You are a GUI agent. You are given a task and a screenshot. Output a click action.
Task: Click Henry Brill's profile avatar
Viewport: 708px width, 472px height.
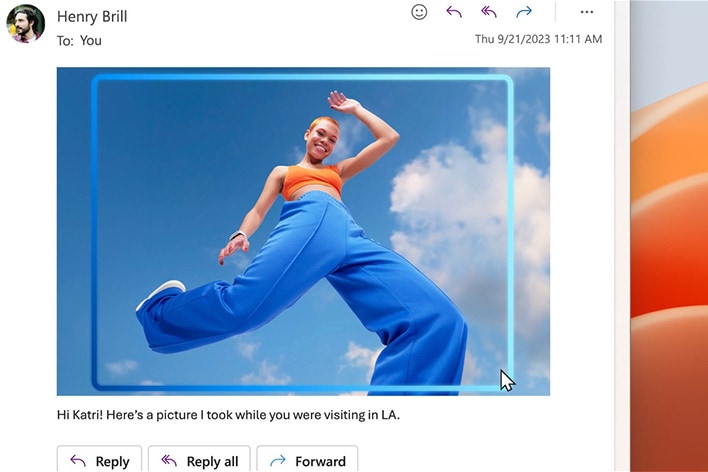(25, 24)
